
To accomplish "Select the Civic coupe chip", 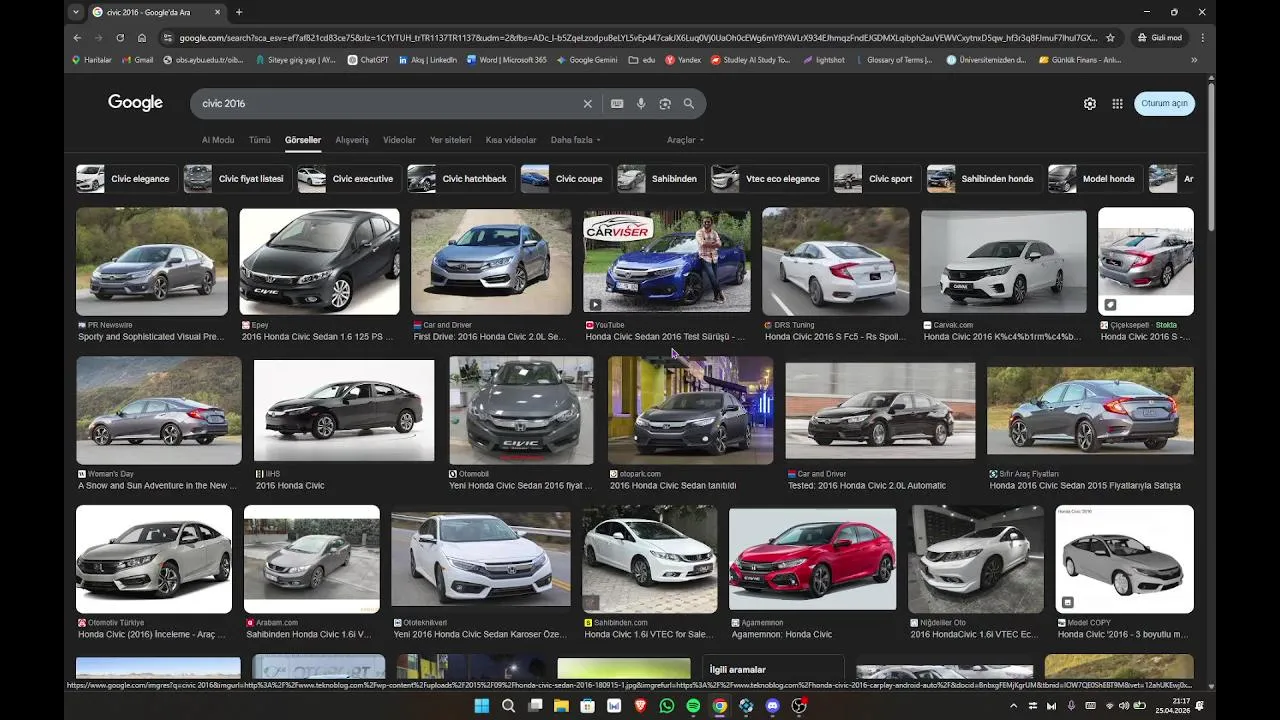I will point(566,179).
